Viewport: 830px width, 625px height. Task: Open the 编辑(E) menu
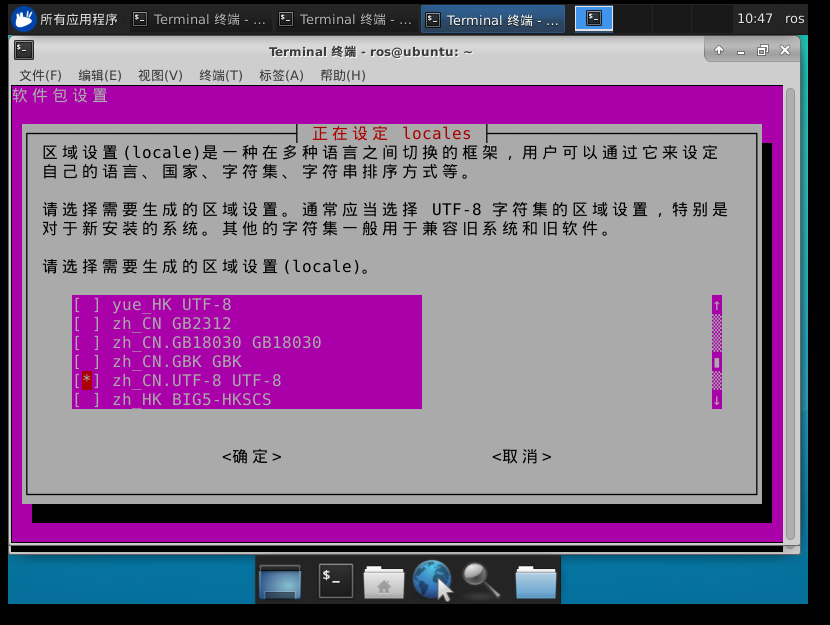[100, 75]
